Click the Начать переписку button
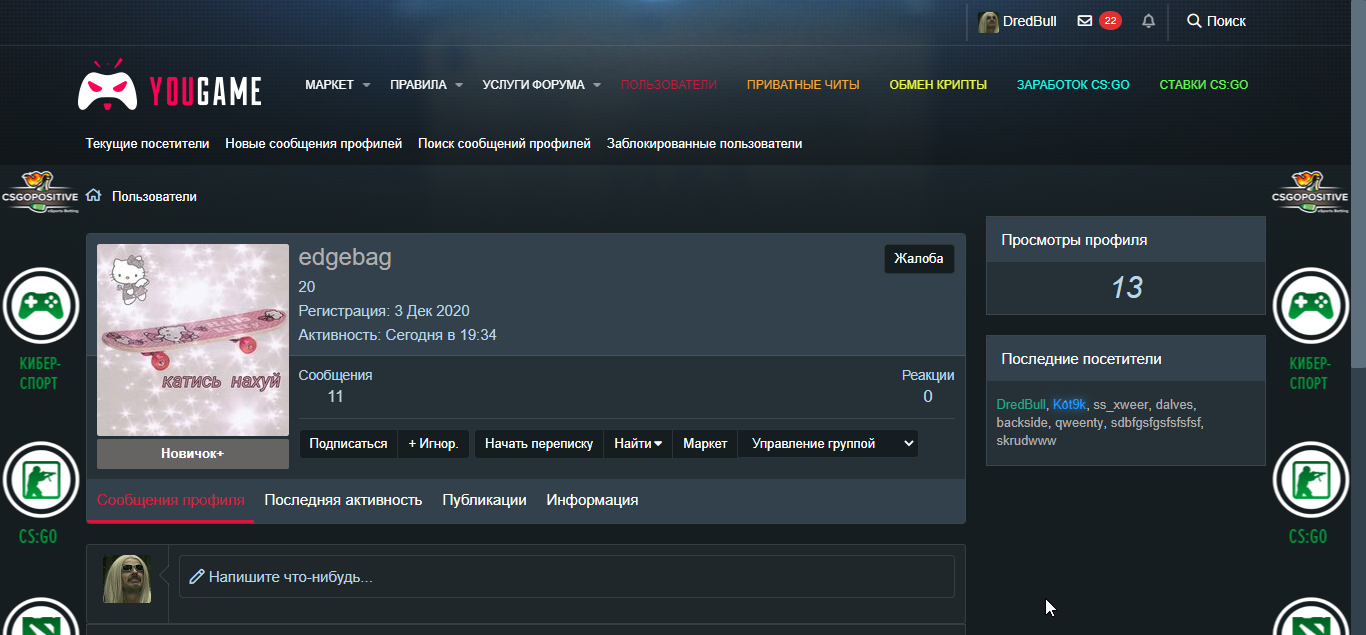 click(x=539, y=443)
